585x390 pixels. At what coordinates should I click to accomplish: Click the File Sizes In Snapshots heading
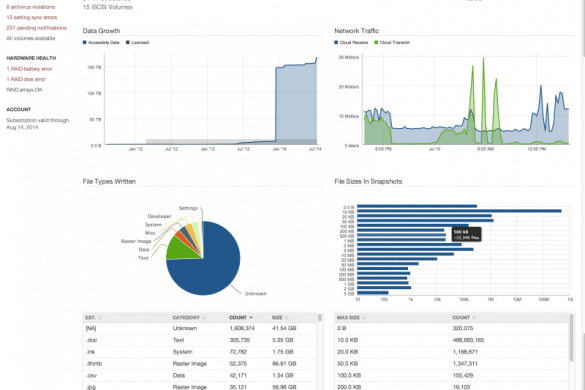click(x=368, y=181)
